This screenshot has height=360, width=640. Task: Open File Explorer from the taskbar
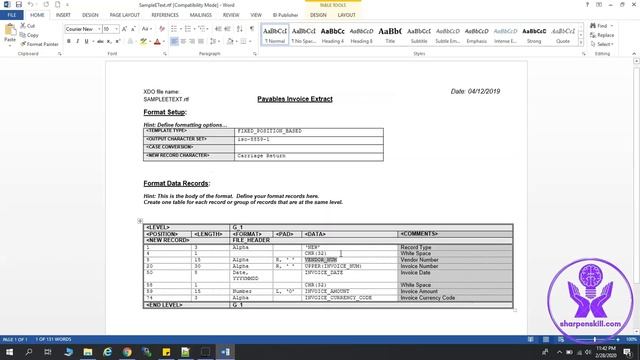pos(88,352)
